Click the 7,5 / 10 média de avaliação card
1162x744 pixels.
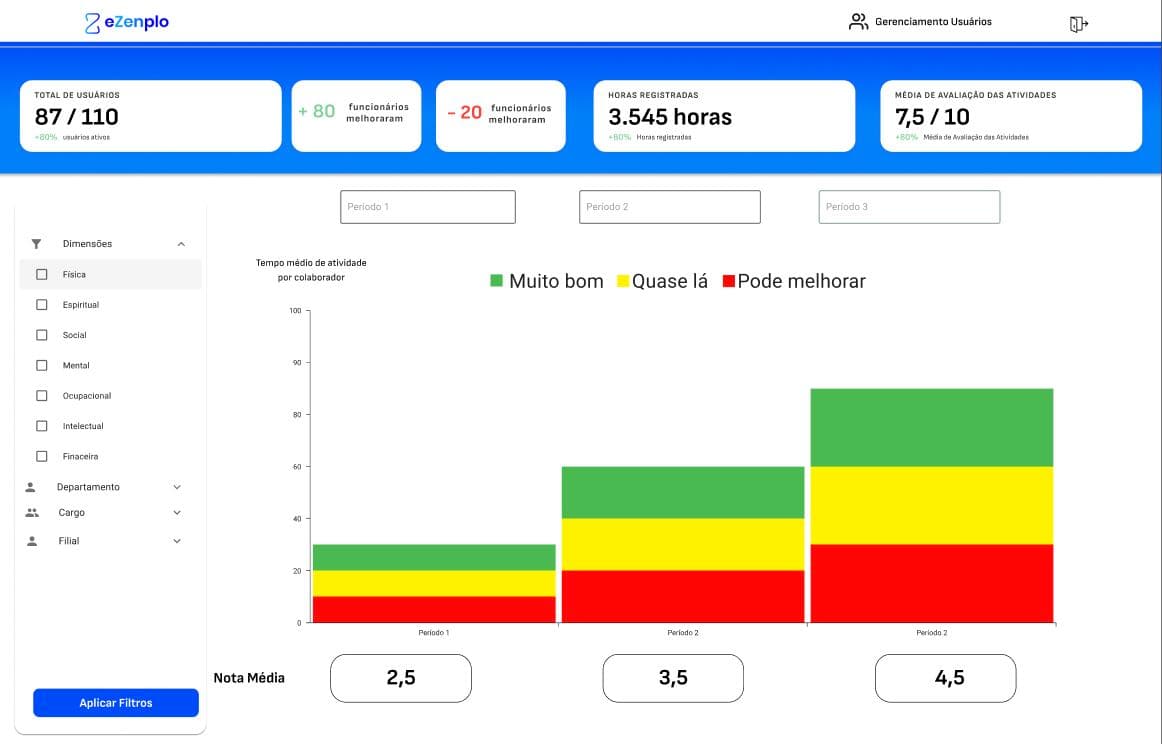(1011, 116)
